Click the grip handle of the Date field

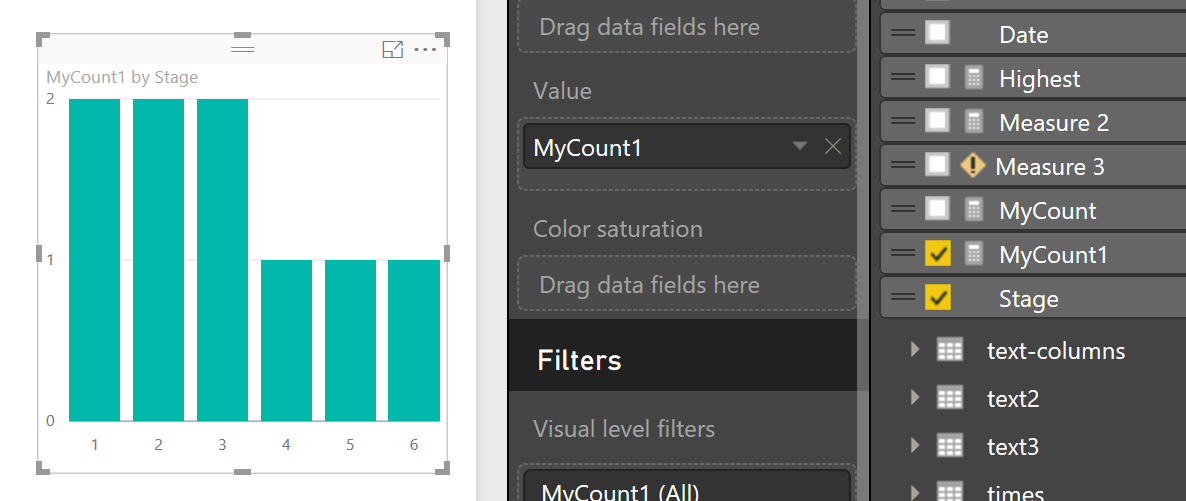click(x=903, y=33)
